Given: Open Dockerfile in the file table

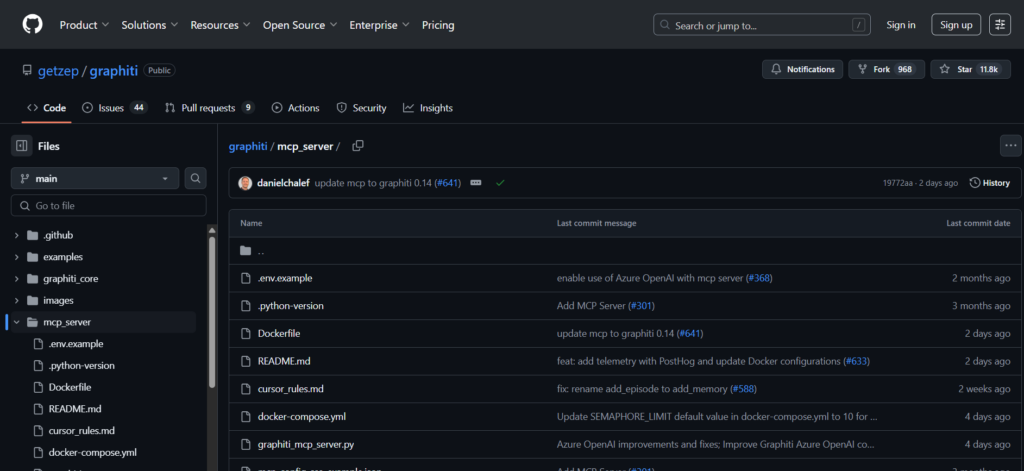Looking at the screenshot, I should coord(279,333).
